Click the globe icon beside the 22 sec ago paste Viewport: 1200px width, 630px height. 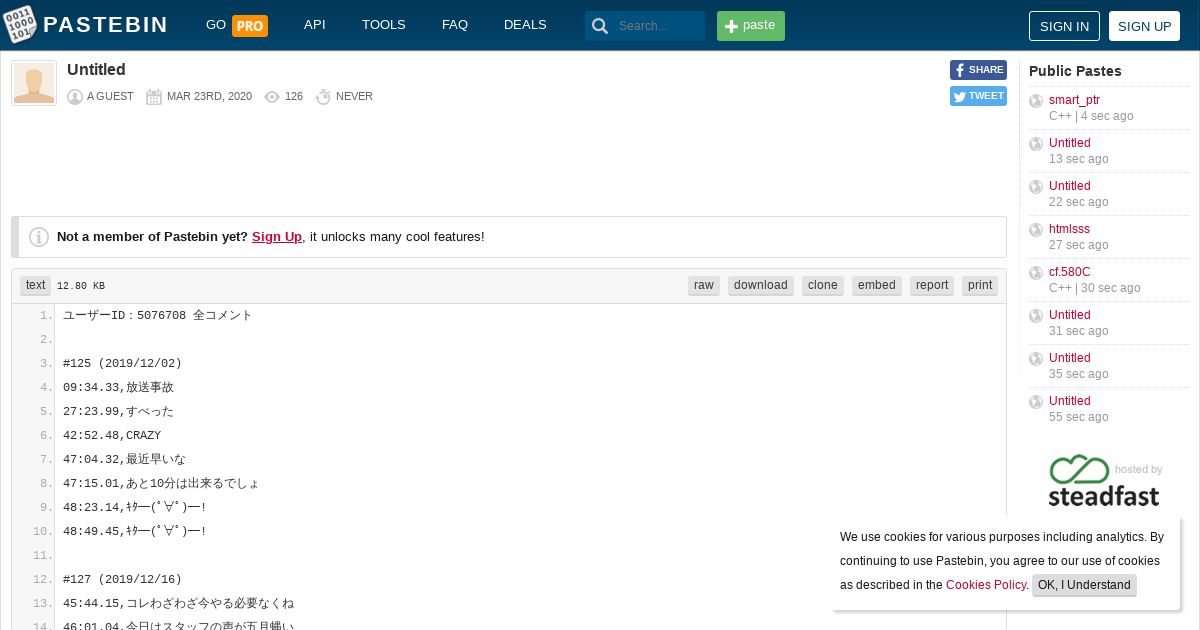pos(1036,187)
